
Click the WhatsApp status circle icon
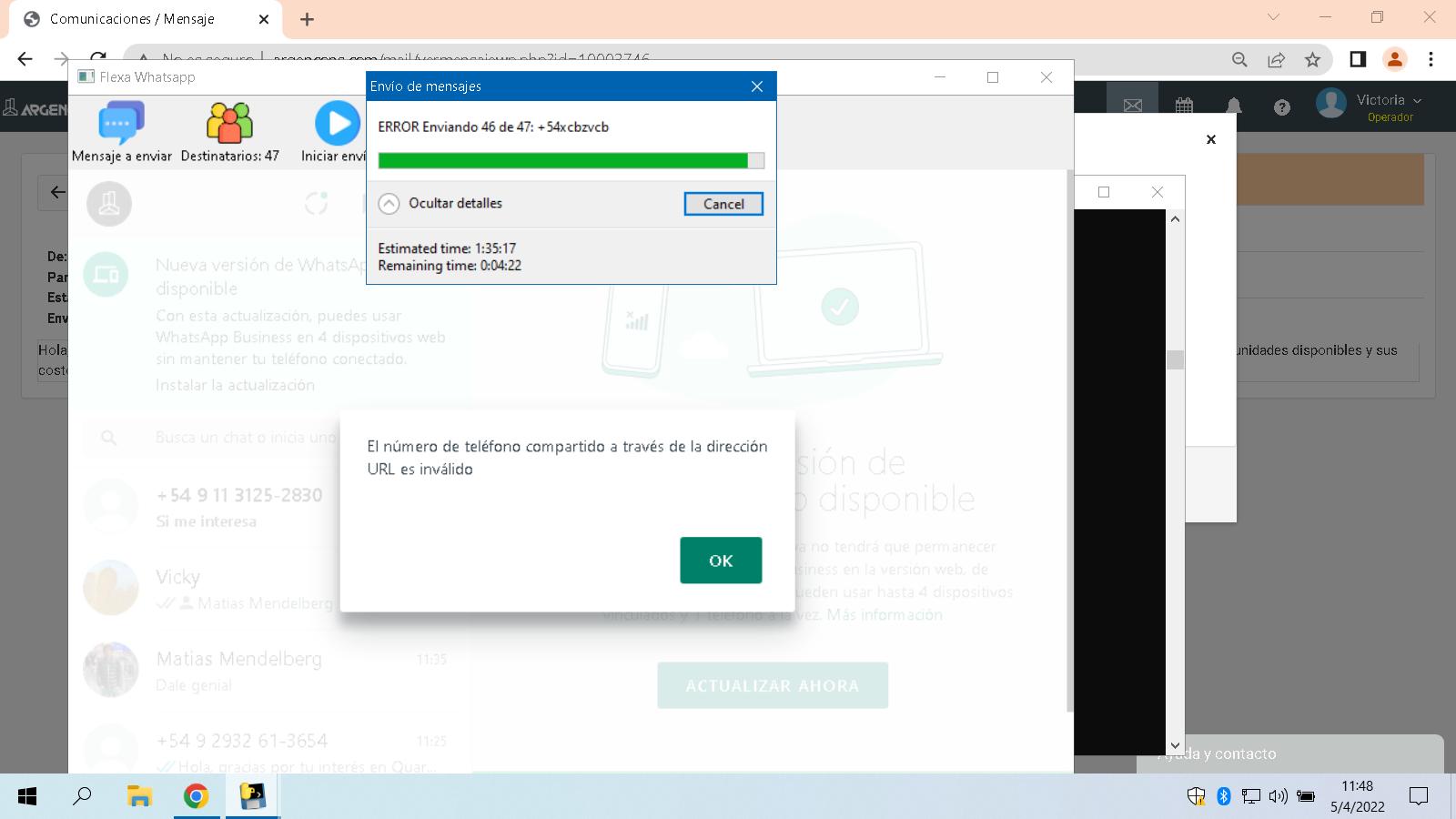pyautogui.click(x=316, y=203)
